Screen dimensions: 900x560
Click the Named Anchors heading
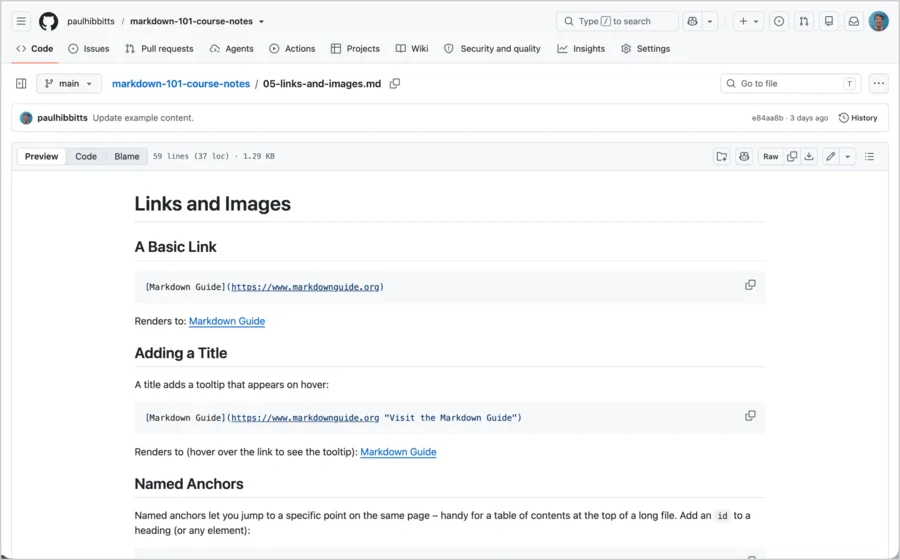pos(189,484)
